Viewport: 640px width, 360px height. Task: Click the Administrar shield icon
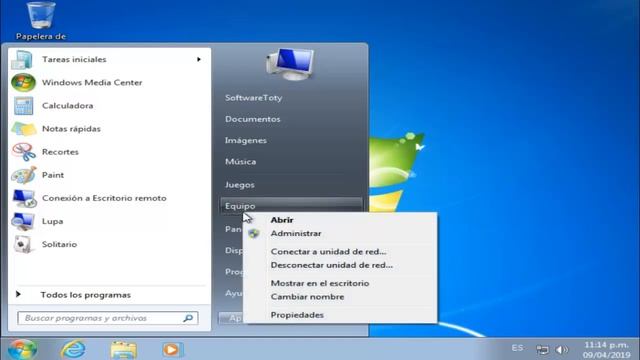point(254,233)
